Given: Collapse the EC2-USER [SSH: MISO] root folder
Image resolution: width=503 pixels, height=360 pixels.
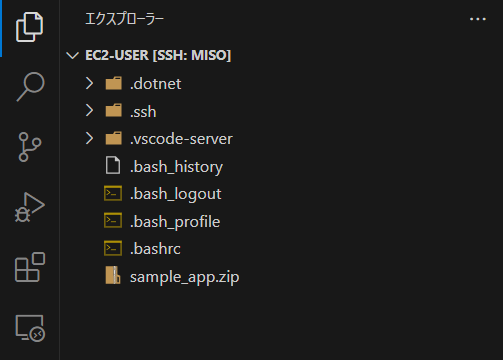Looking at the screenshot, I should pyautogui.click(x=72, y=55).
